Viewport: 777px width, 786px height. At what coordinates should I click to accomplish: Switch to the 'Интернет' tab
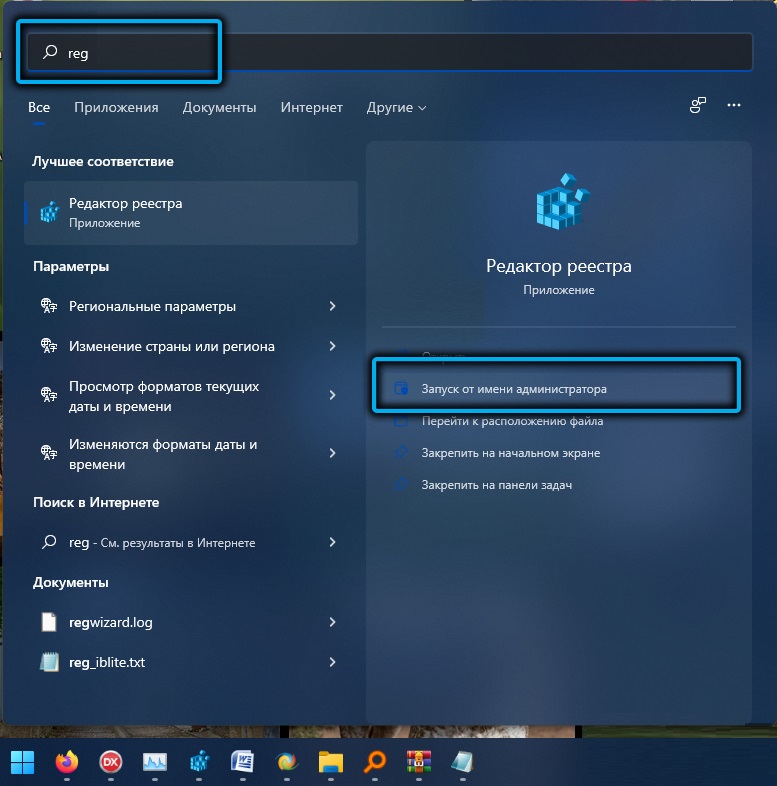pos(311,107)
